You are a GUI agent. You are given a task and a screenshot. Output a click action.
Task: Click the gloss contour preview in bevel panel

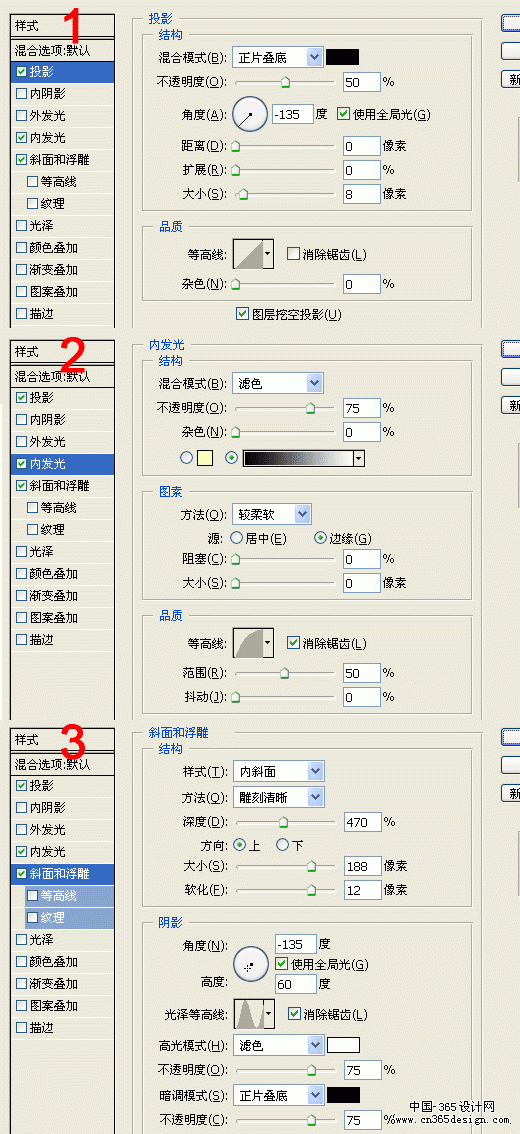point(255,1014)
